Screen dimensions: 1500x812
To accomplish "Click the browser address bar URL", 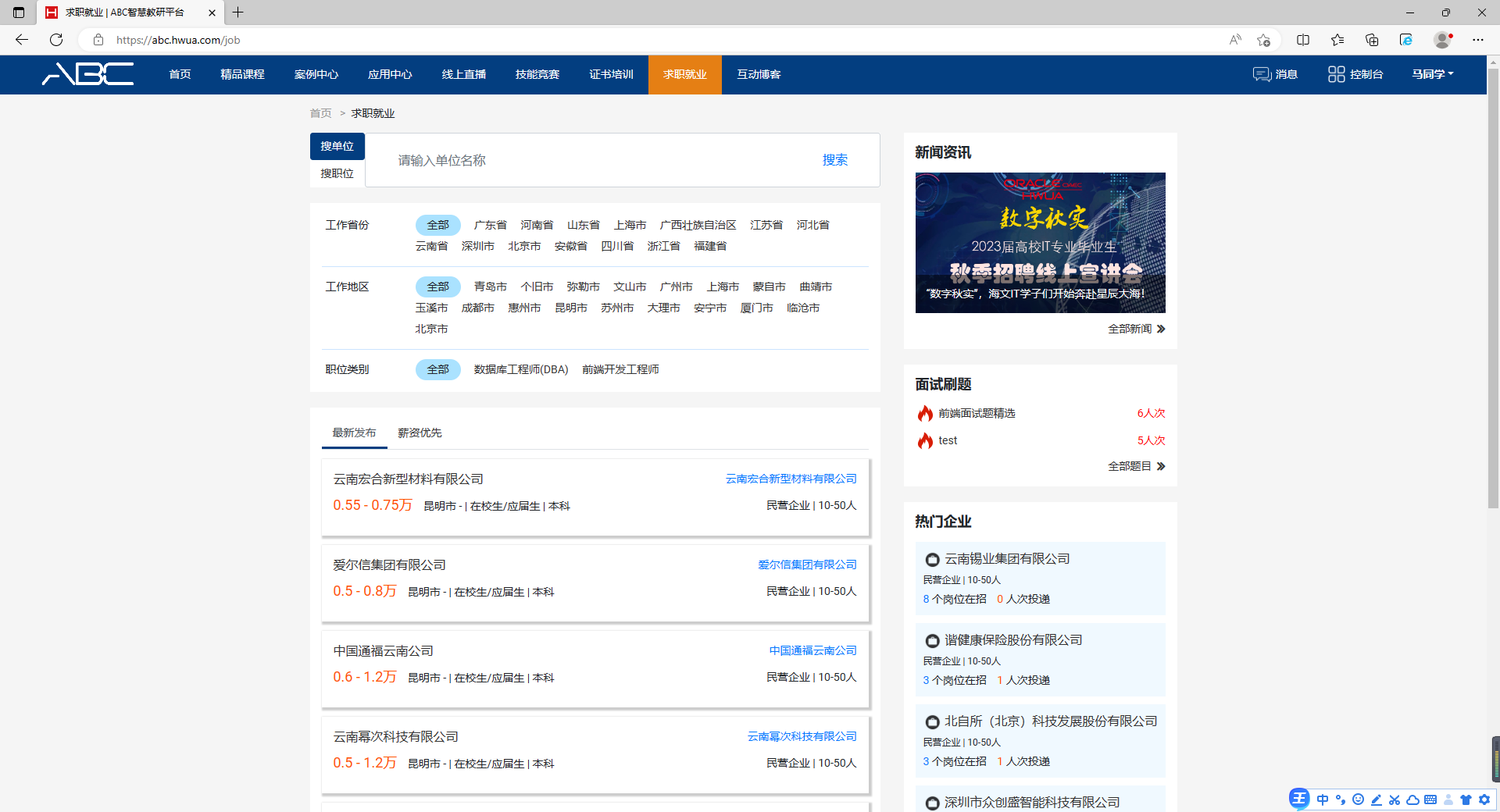I will click(178, 40).
